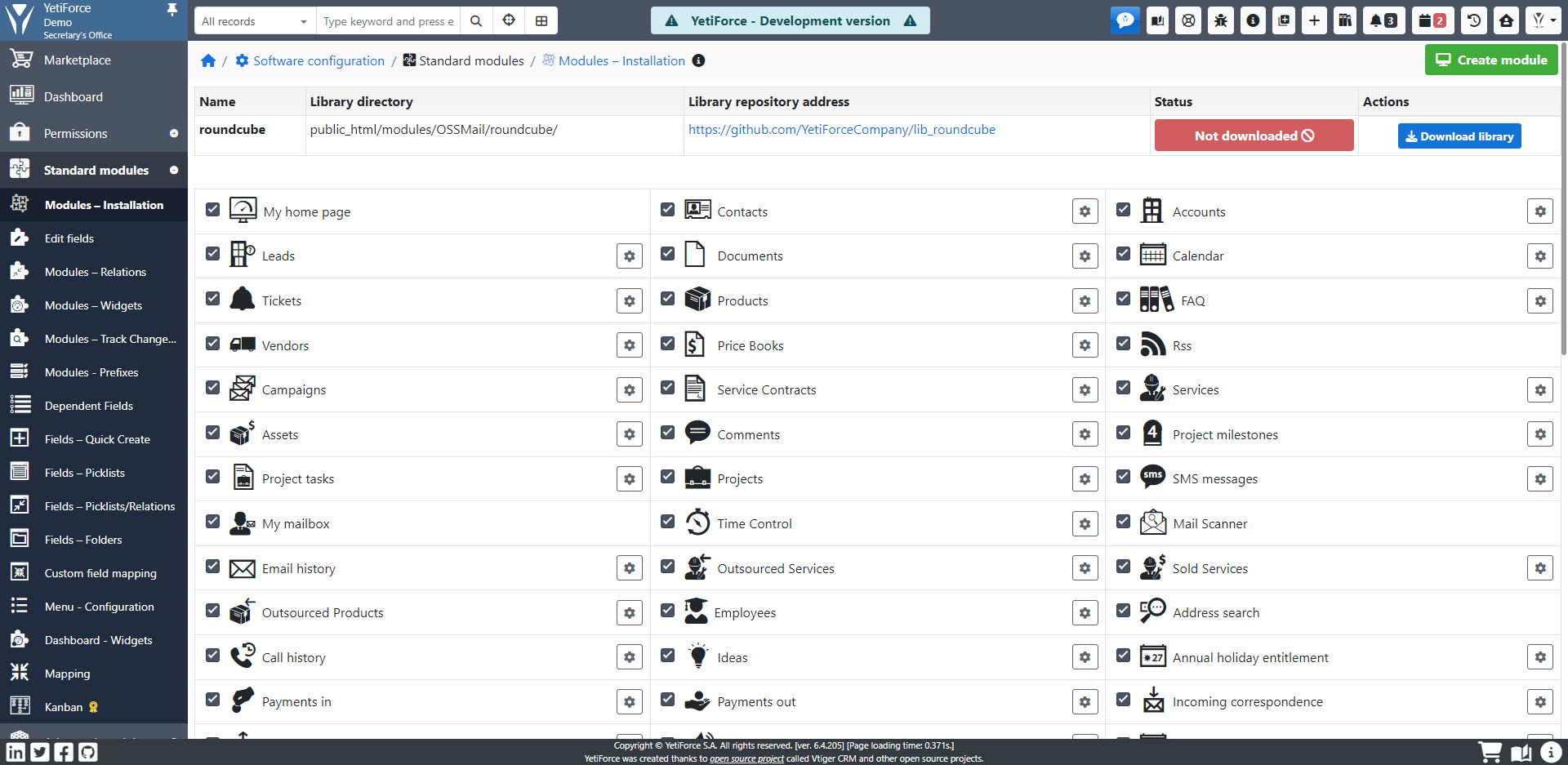
Task: Toggle the Payments in module checkbox
Action: 213,699
